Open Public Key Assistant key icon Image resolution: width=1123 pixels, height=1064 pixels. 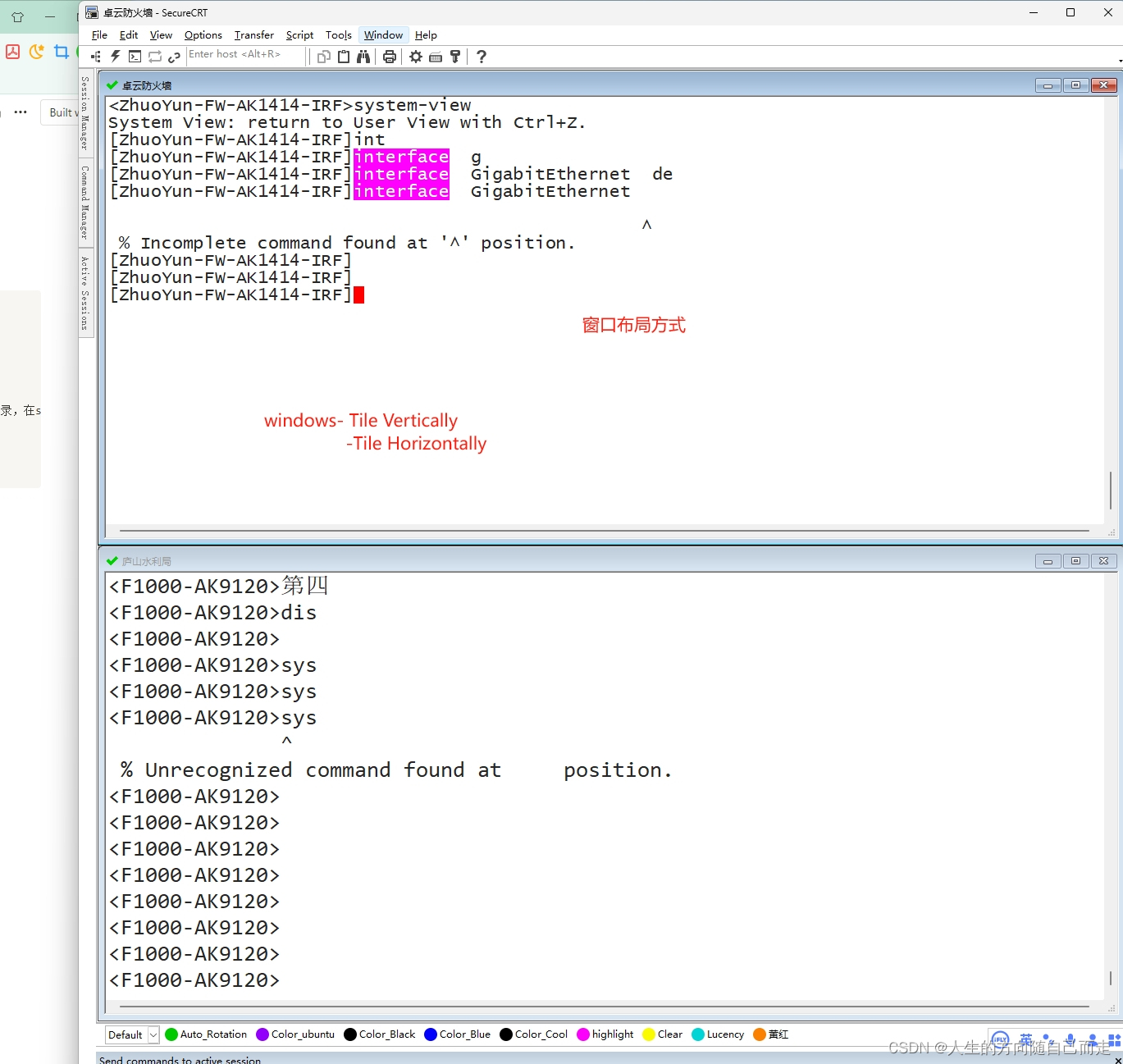point(455,57)
